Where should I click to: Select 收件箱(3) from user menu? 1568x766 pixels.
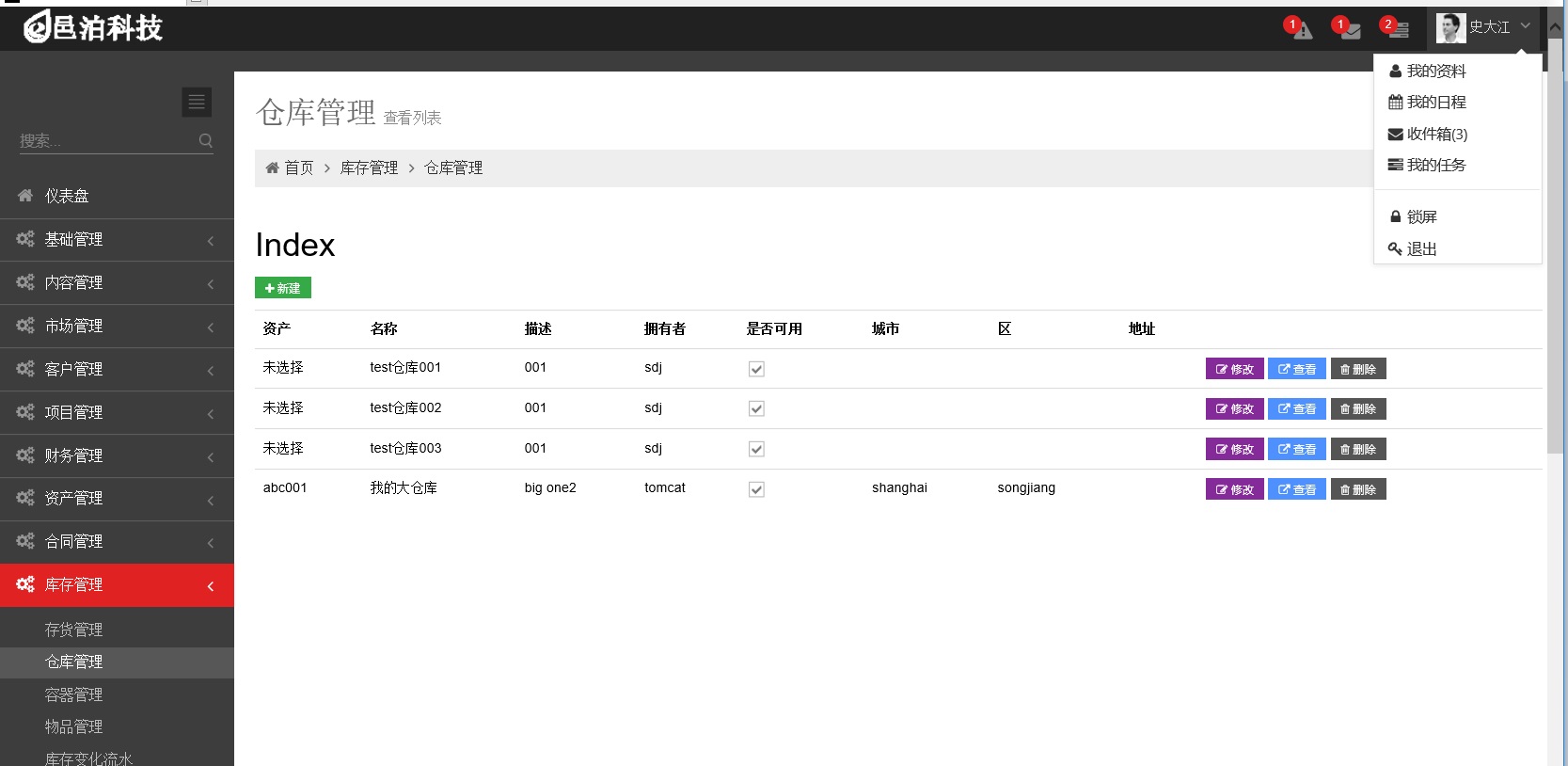click(1435, 134)
